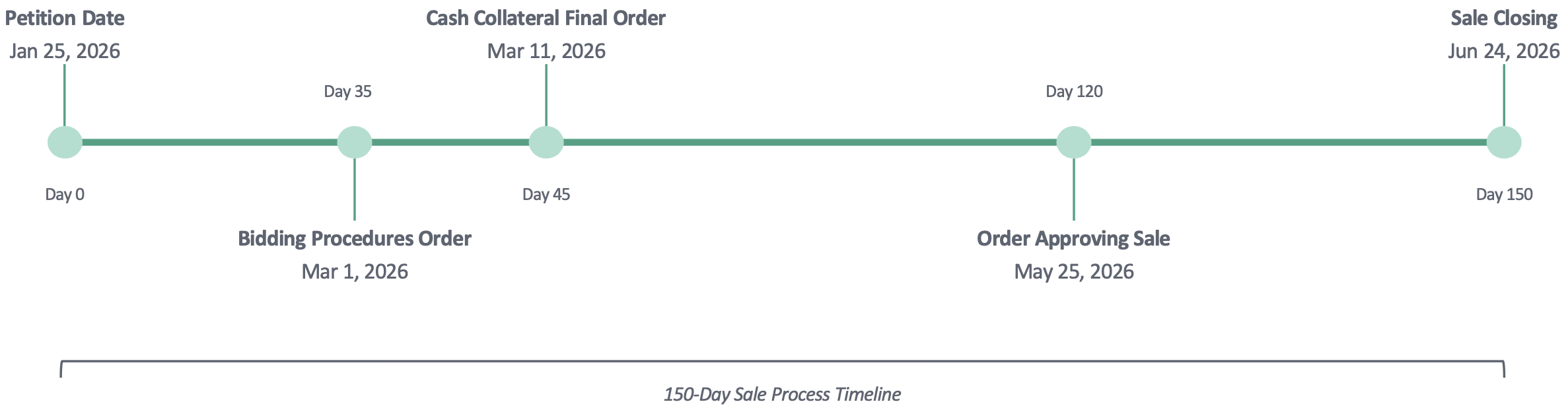
Task: Click the Petition Date milestone circle
Action: click(65, 142)
